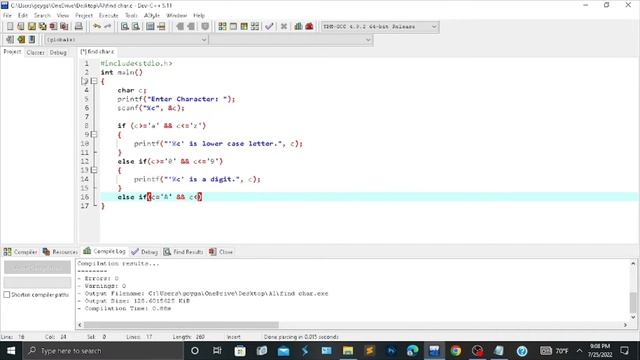Select the find char.c editor tab
This screenshot has height=360, width=640.
pos(97,52)
